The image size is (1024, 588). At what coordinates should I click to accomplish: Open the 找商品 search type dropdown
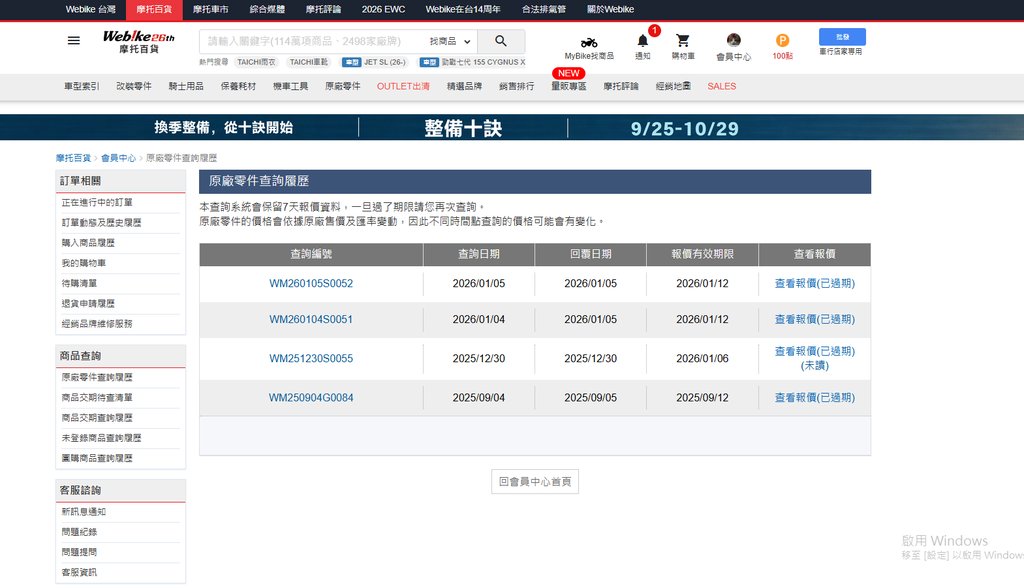[x=449, y=41]
